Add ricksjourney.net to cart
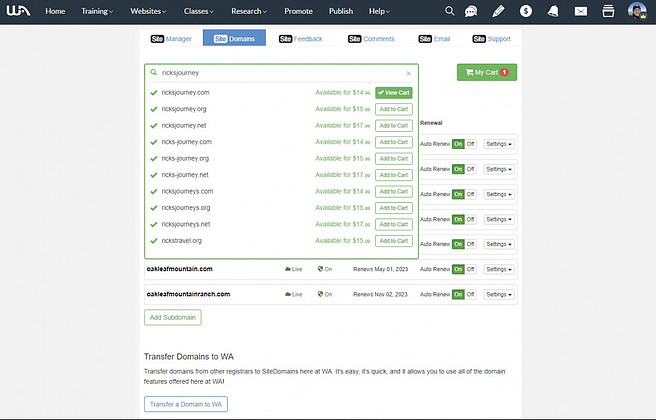The height and width of the screenshot is (420, 656). (x=394, y=125)
